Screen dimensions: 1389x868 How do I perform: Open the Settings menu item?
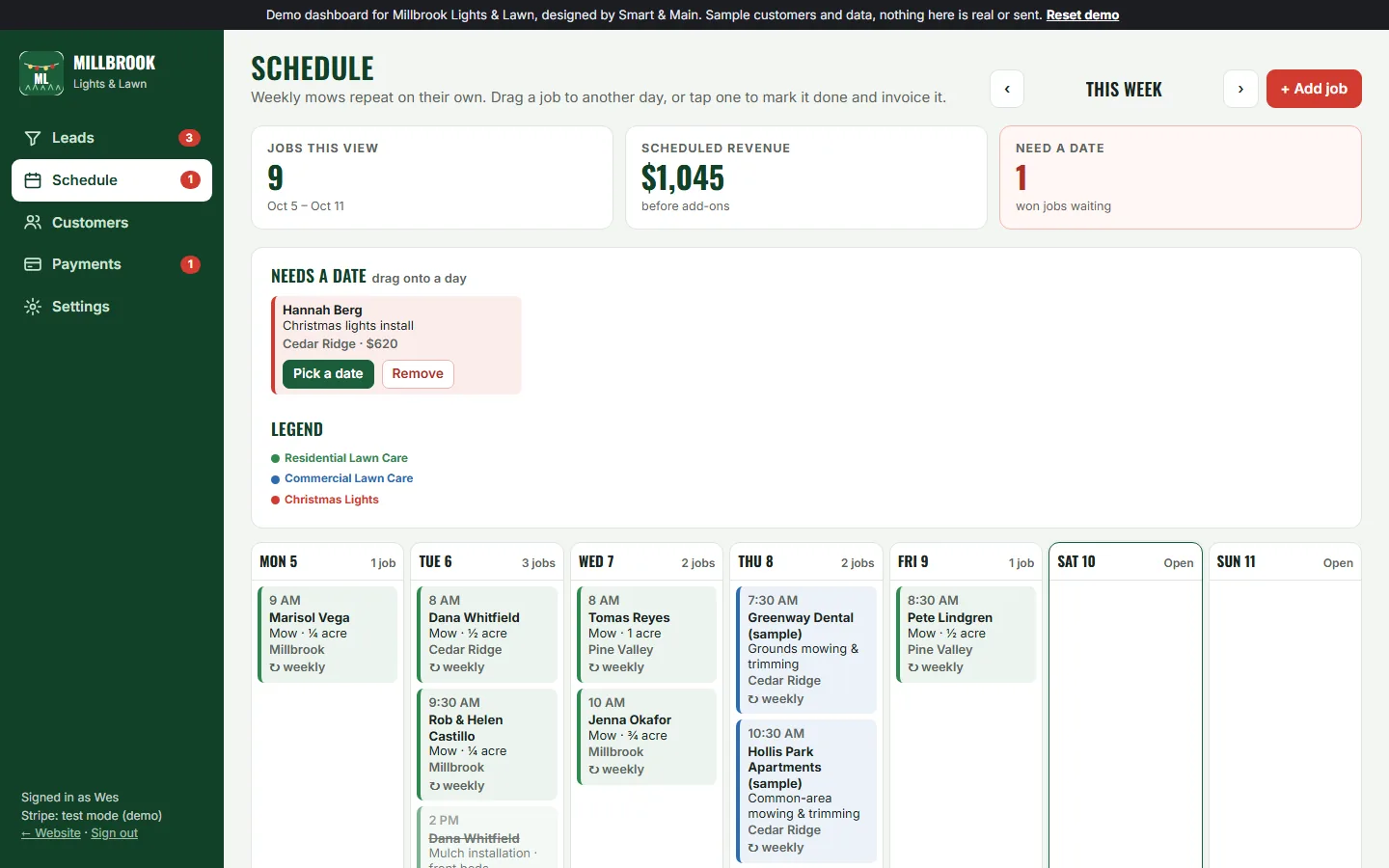tap(112, 307)
